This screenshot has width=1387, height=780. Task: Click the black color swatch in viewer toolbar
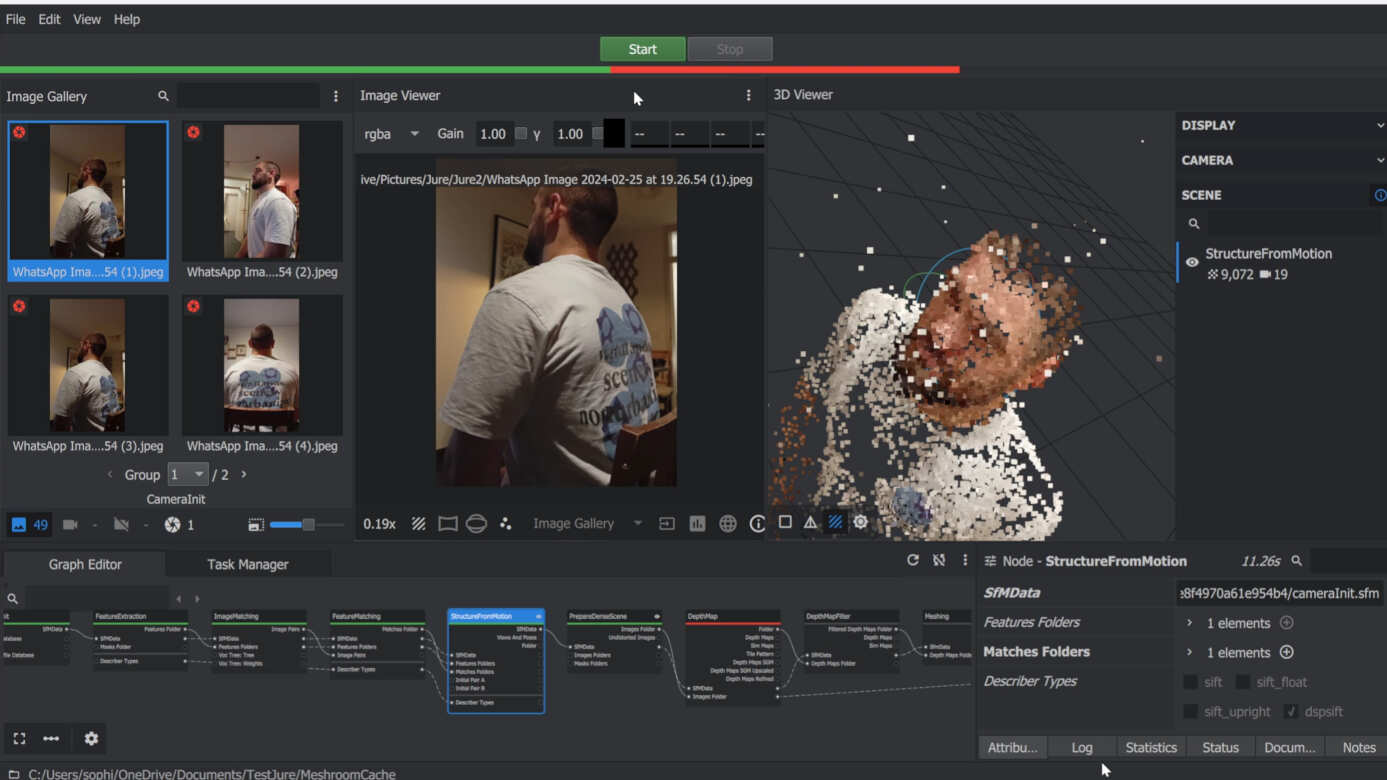pos(614,133)
